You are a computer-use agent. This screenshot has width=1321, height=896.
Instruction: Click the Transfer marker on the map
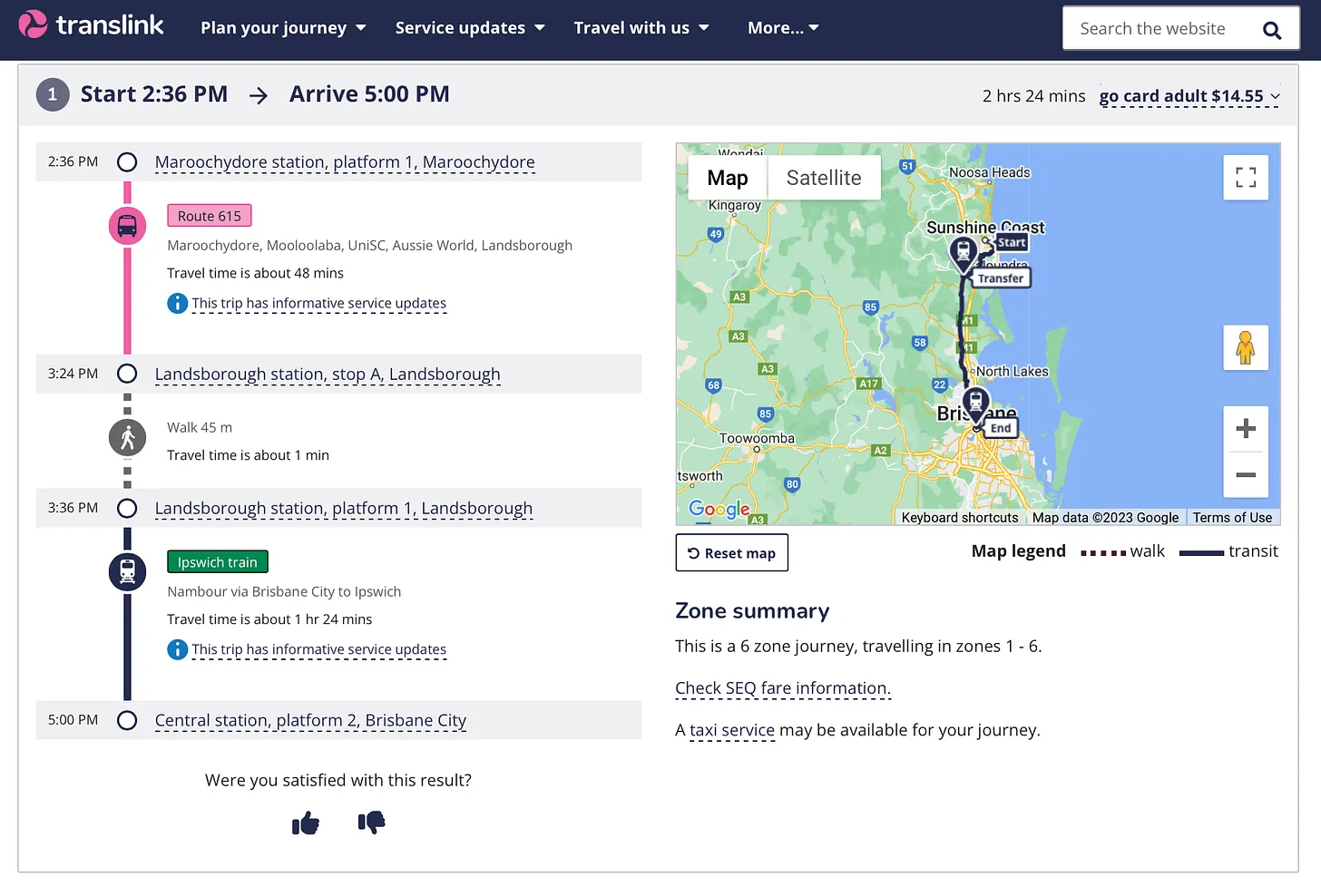pos(1001,278)
